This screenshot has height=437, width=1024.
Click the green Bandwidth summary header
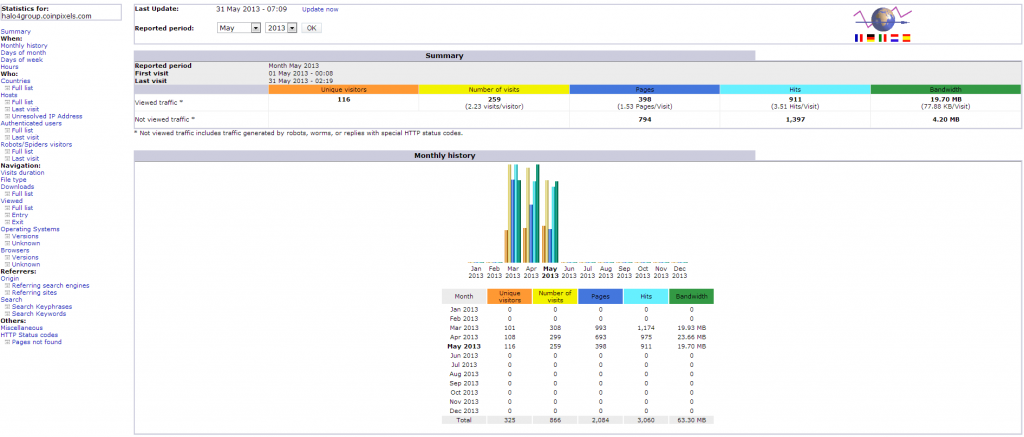click(x=945, y=89)
